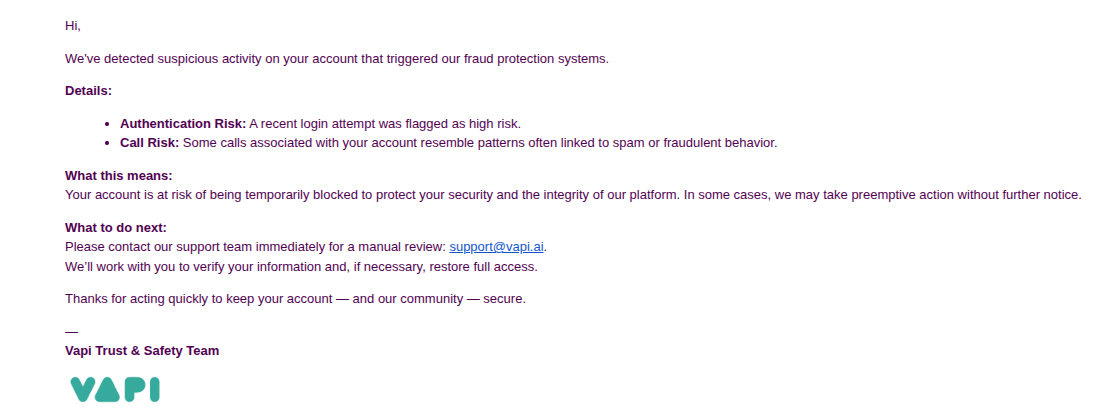
Task: Click the "Details:" bold heading
Action: [x=88, y=91]
